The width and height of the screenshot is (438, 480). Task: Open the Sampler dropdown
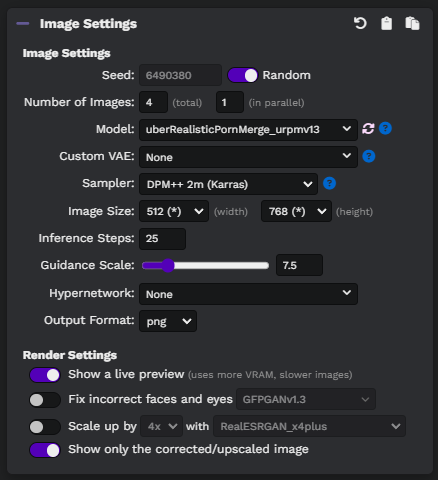pyautogui.click(x=228, y=184)
